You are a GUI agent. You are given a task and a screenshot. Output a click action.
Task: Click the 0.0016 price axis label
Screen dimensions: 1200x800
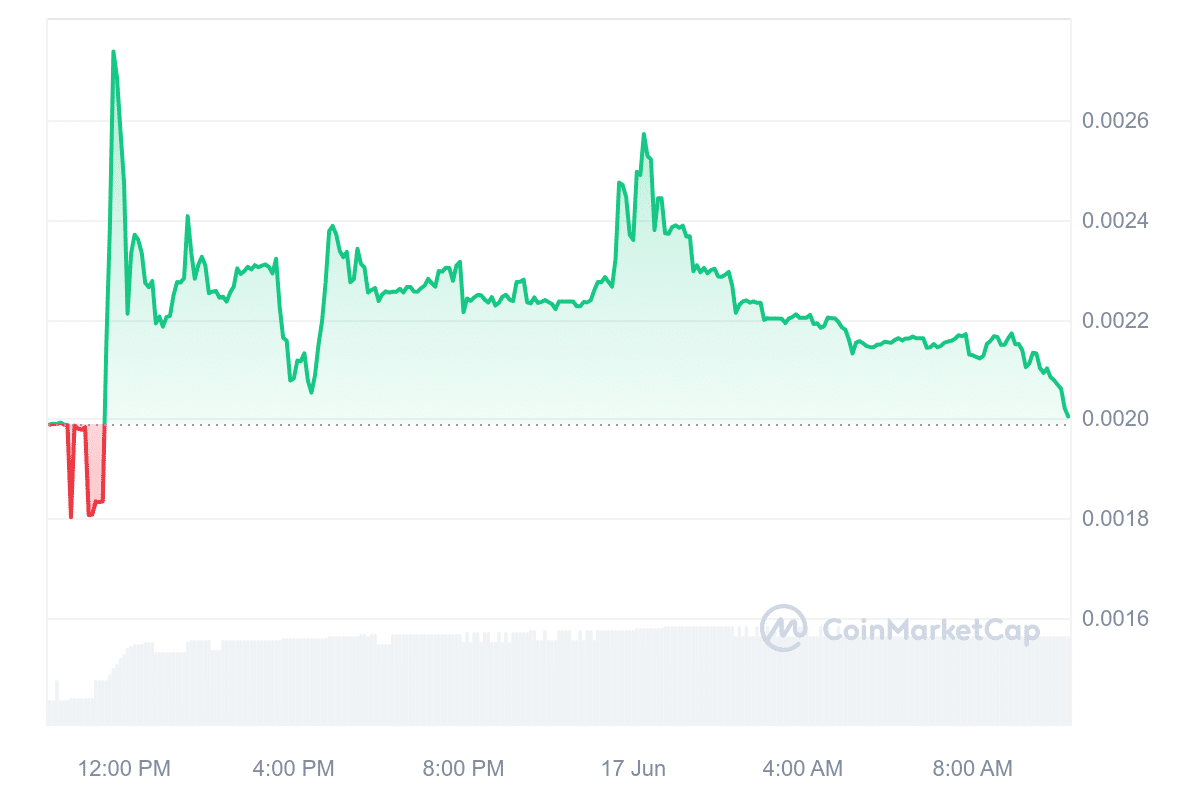tap(1115, 619)
